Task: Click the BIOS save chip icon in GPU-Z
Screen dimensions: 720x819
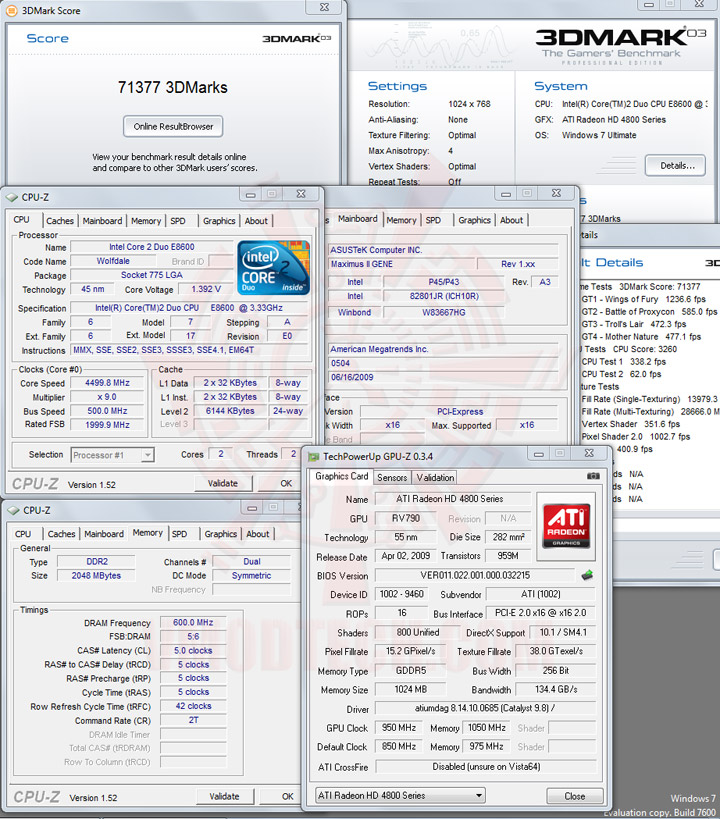Action: coord(587,575)
